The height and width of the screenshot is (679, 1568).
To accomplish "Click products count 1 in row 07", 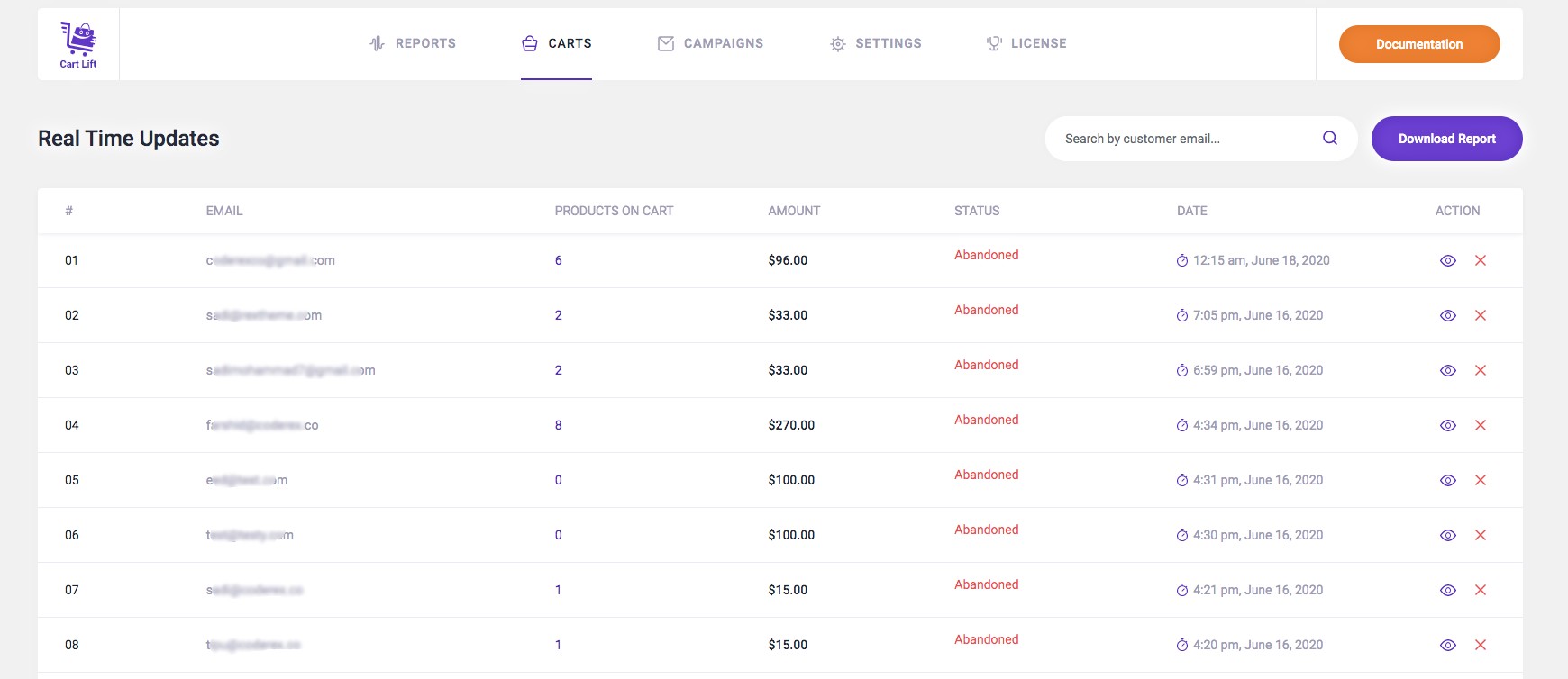I will pyautogui.click(x=559, y=590).
